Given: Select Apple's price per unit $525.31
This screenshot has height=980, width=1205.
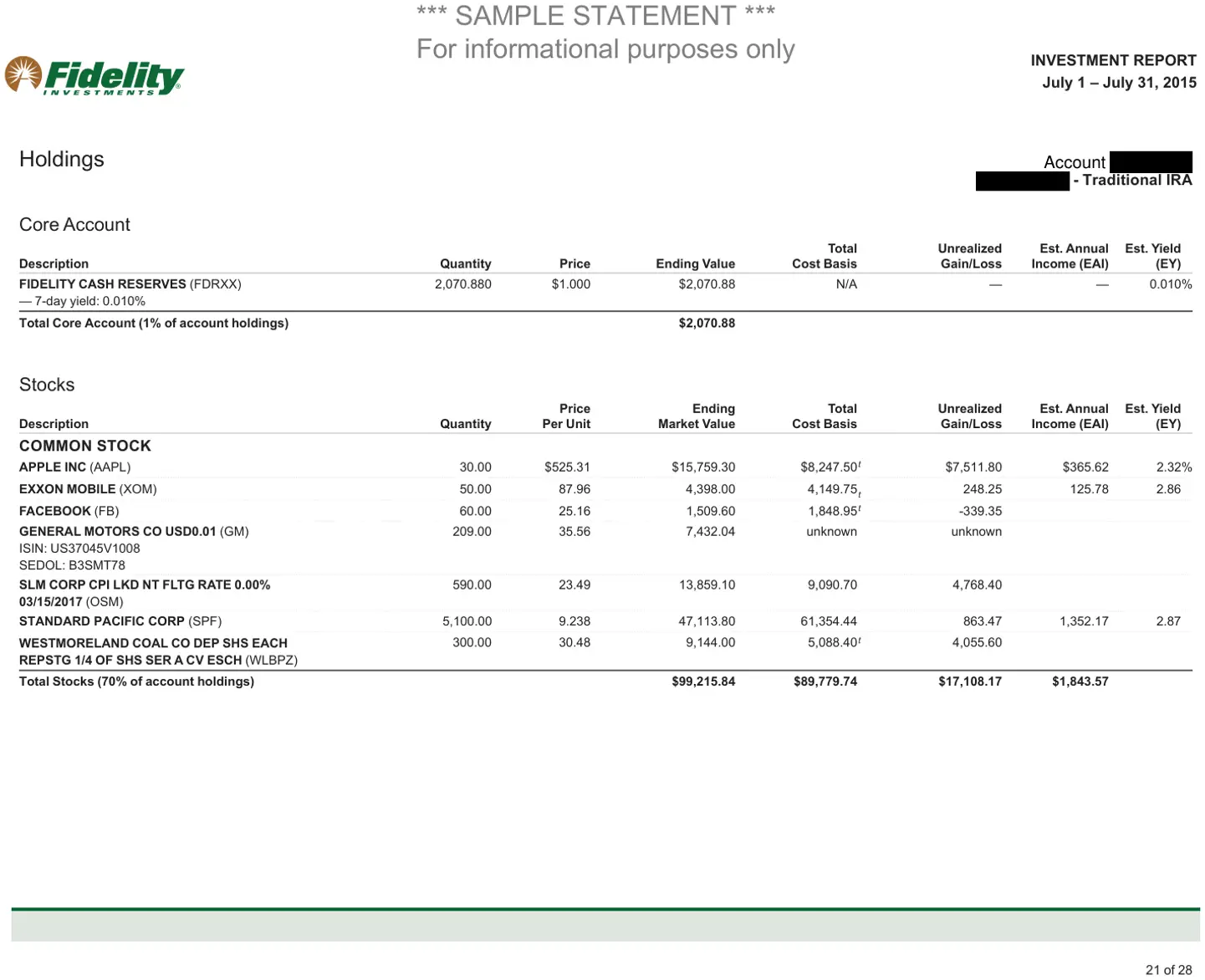Looking at the screenshot, I should tap(568, 467).
